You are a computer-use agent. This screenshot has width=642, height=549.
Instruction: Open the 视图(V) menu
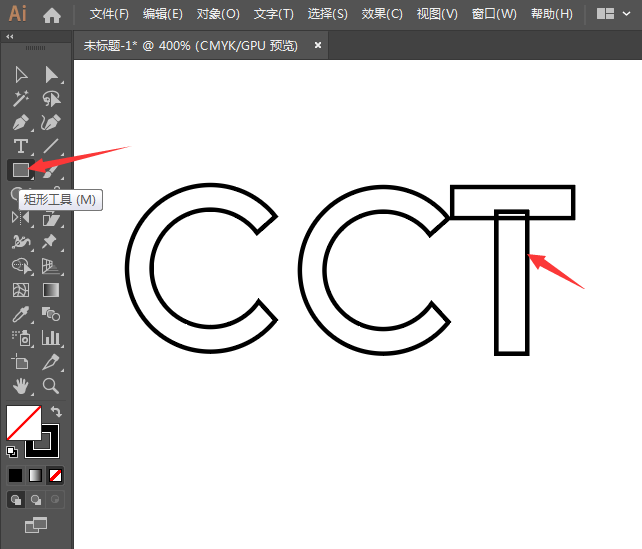point(437,14)
